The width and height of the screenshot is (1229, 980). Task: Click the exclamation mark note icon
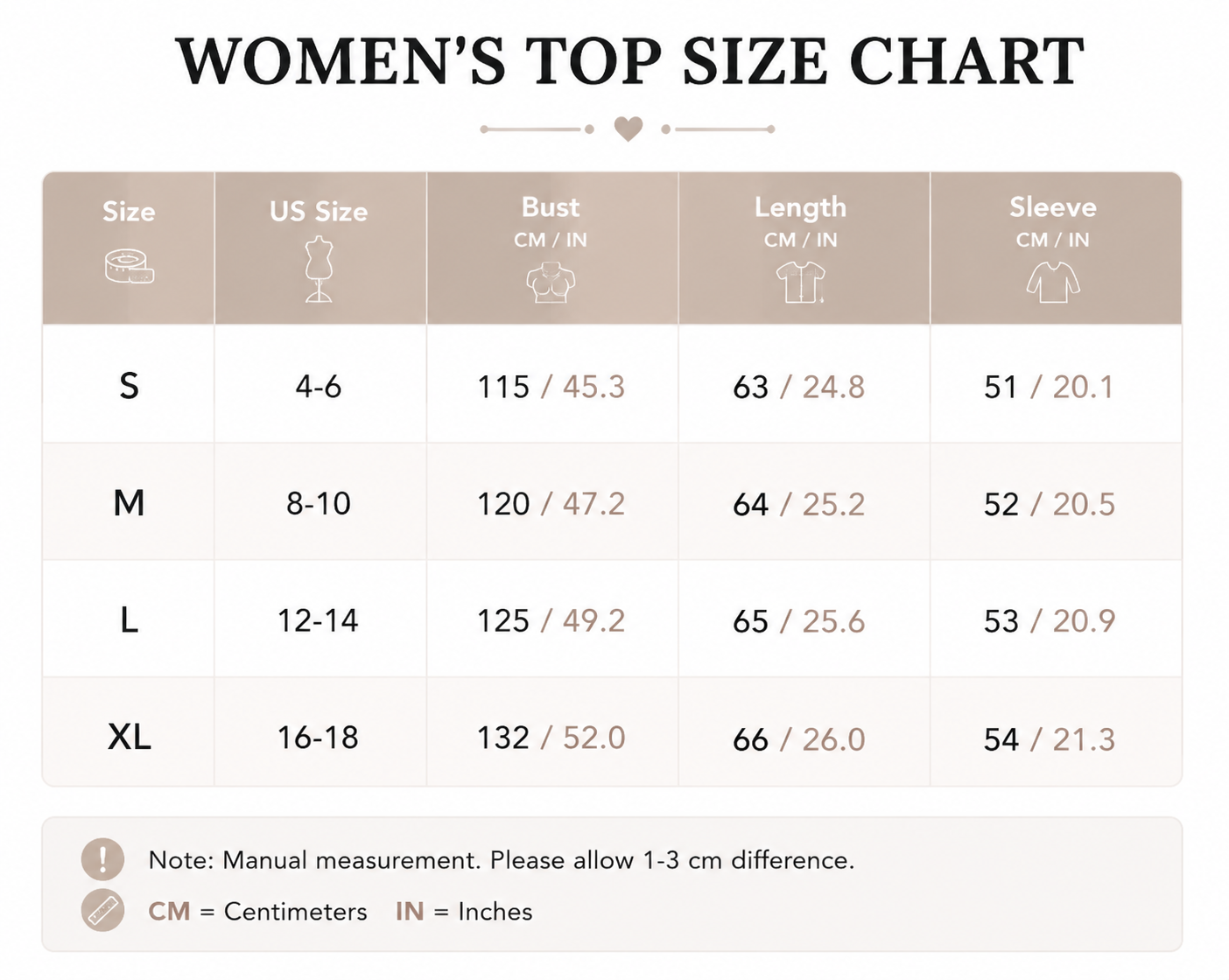point(102,858)
